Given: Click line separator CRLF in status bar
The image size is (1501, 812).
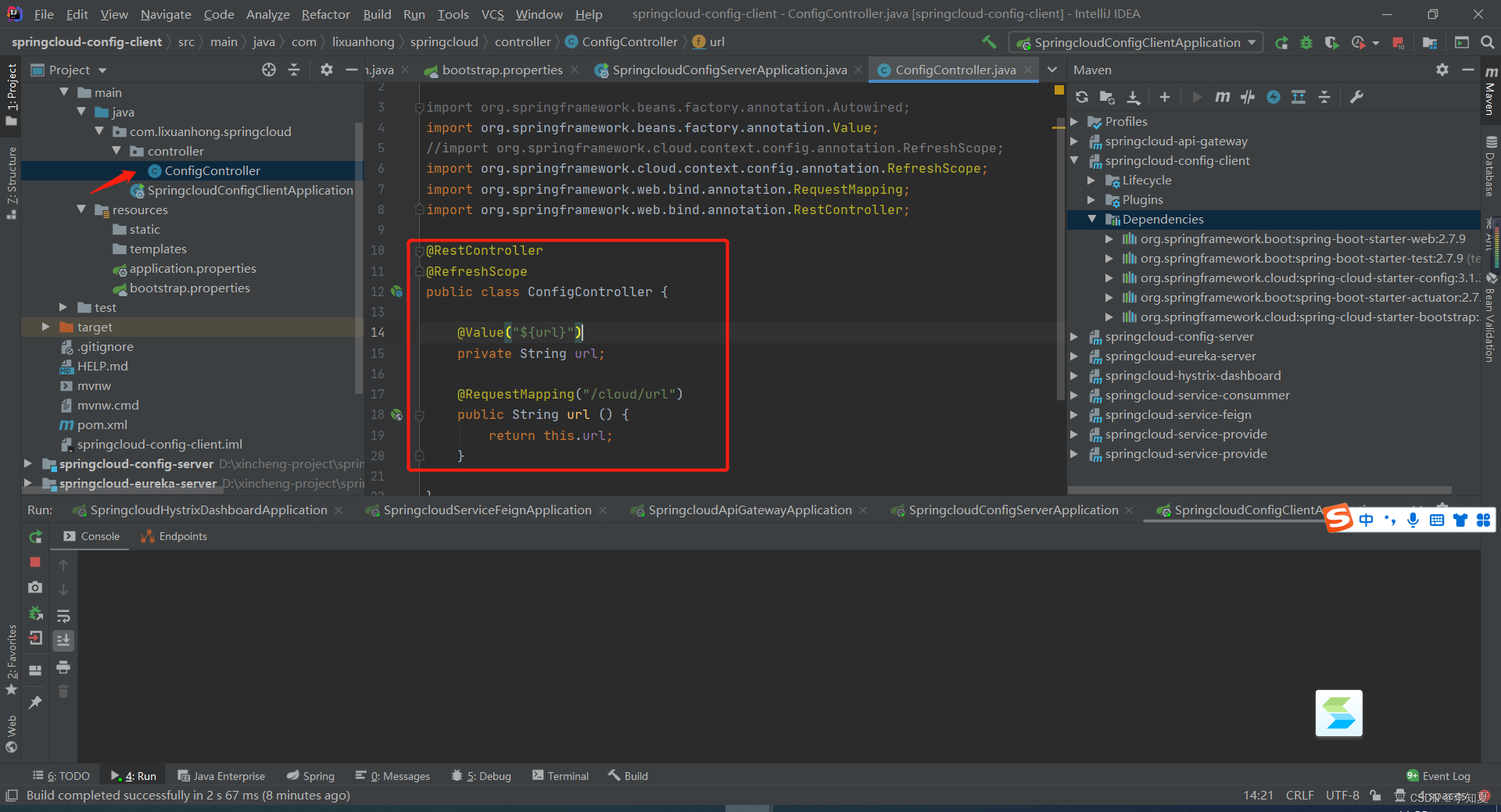Looking at the screenshot, I should [x=1299, y=795].
